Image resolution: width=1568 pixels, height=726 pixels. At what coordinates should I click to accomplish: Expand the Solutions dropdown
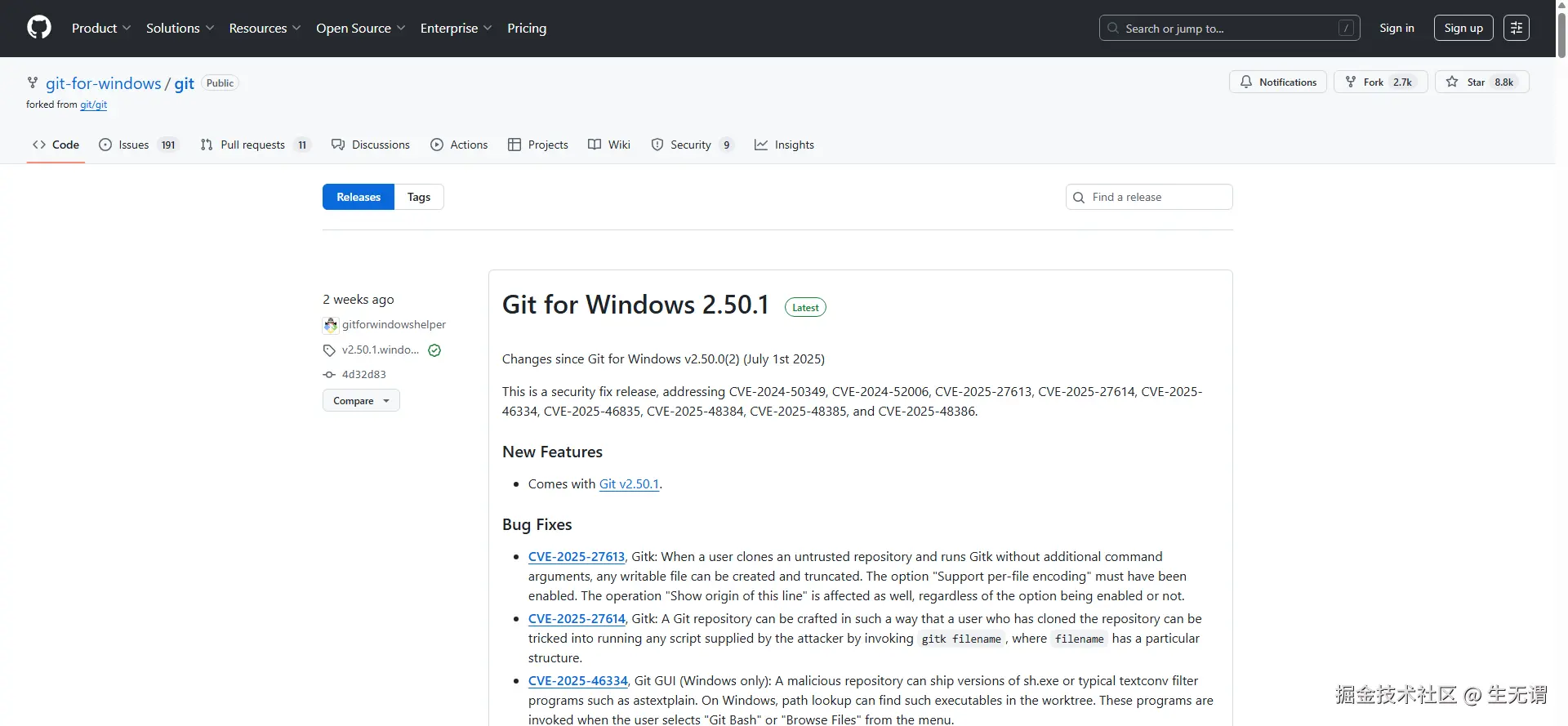coord(180,28)
